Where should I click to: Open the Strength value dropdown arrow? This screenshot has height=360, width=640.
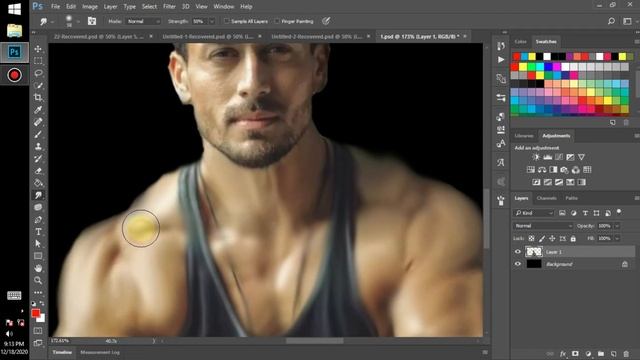coord(212,21)
